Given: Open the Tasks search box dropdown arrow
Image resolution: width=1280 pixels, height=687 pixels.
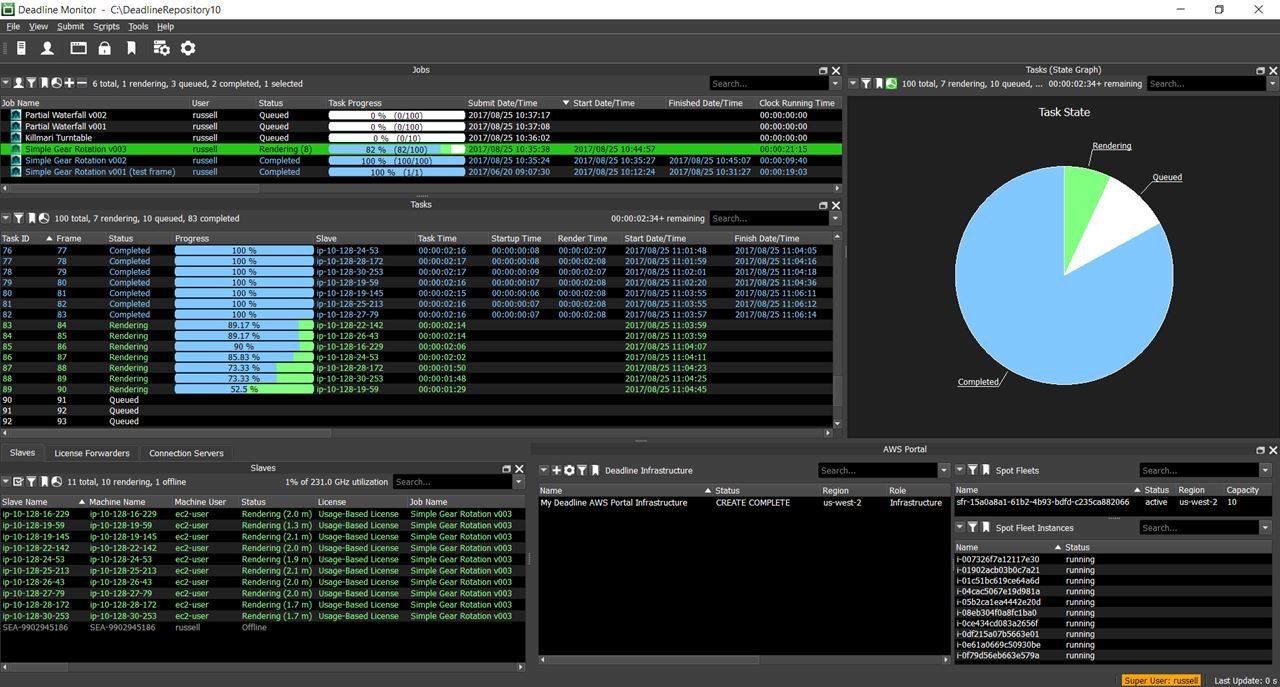Looking at the screenshot, I should pos(836,218).
